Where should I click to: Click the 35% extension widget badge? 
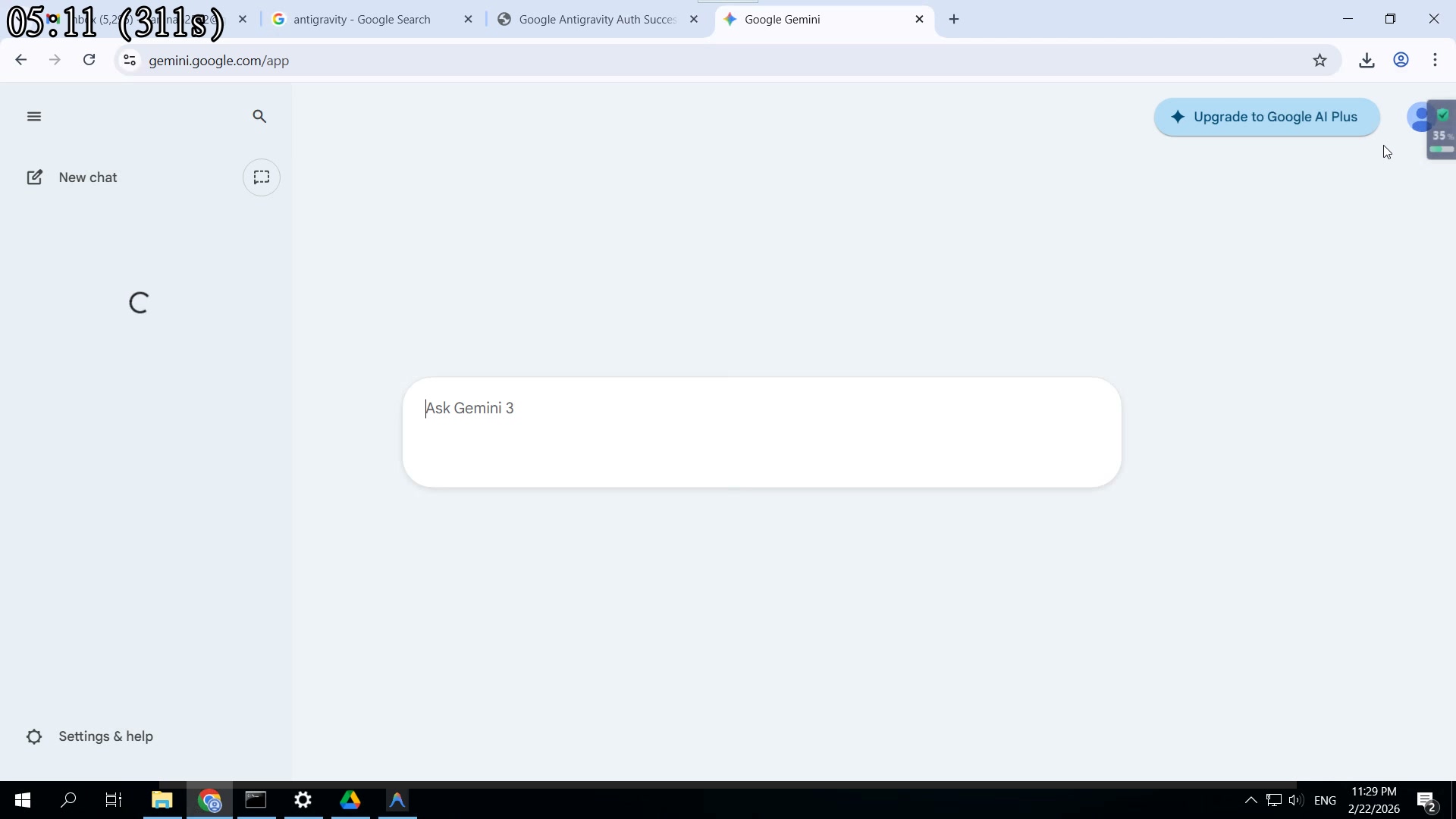[x=1442, y=135]
